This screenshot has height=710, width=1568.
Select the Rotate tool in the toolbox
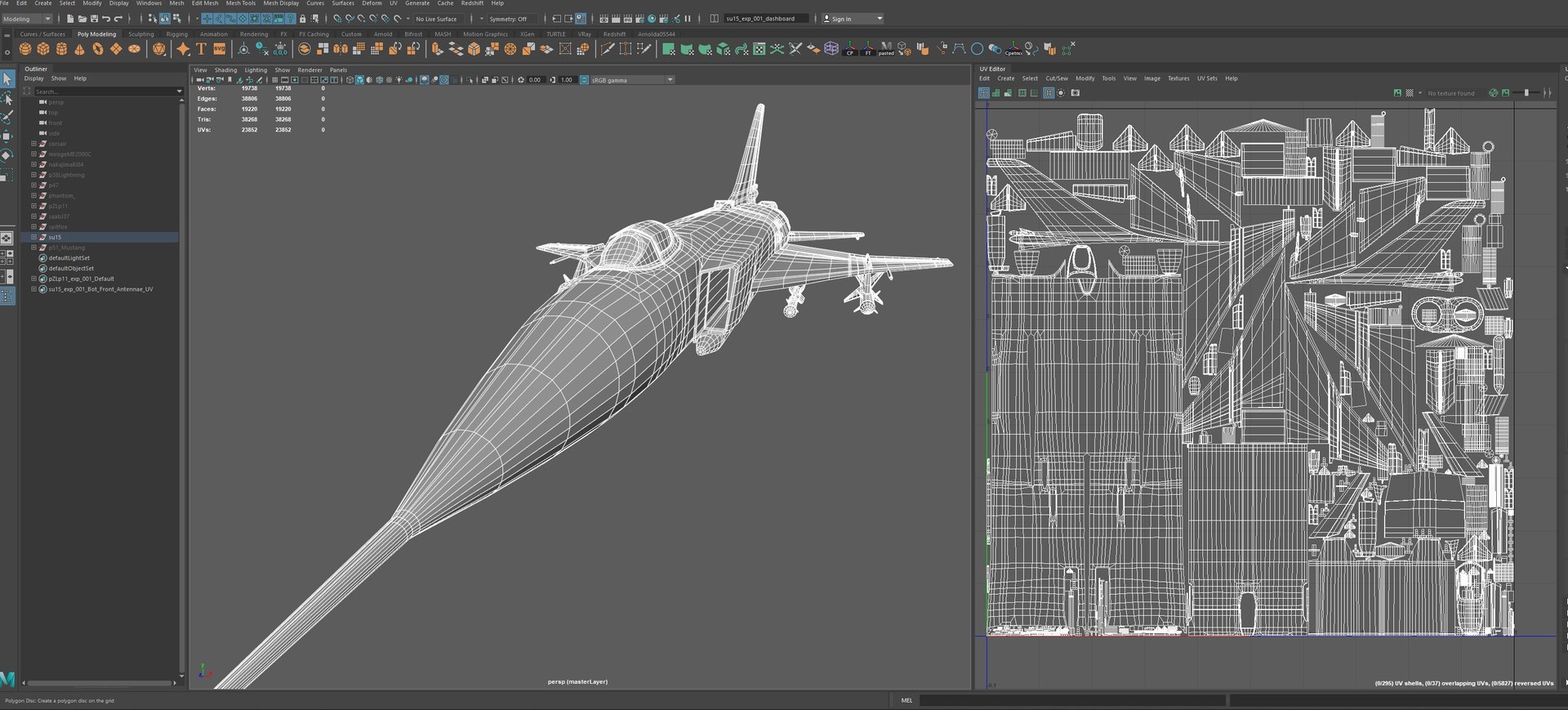point(7,154)
